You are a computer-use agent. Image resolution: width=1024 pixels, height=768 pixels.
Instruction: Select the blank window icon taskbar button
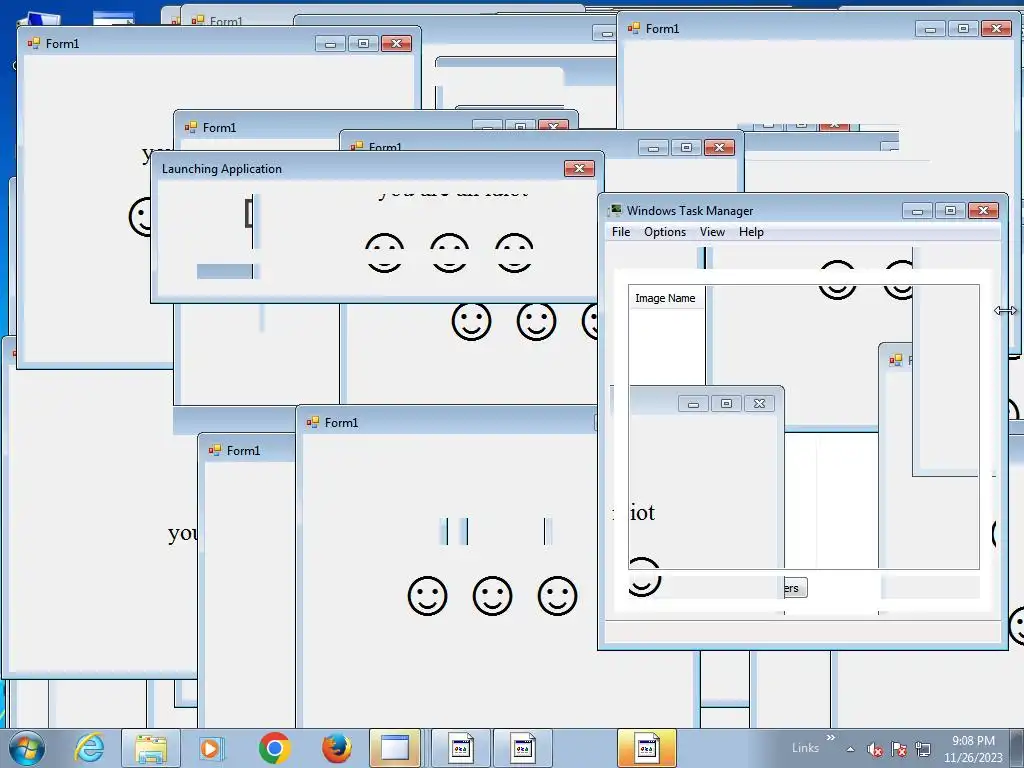(394, 748)
